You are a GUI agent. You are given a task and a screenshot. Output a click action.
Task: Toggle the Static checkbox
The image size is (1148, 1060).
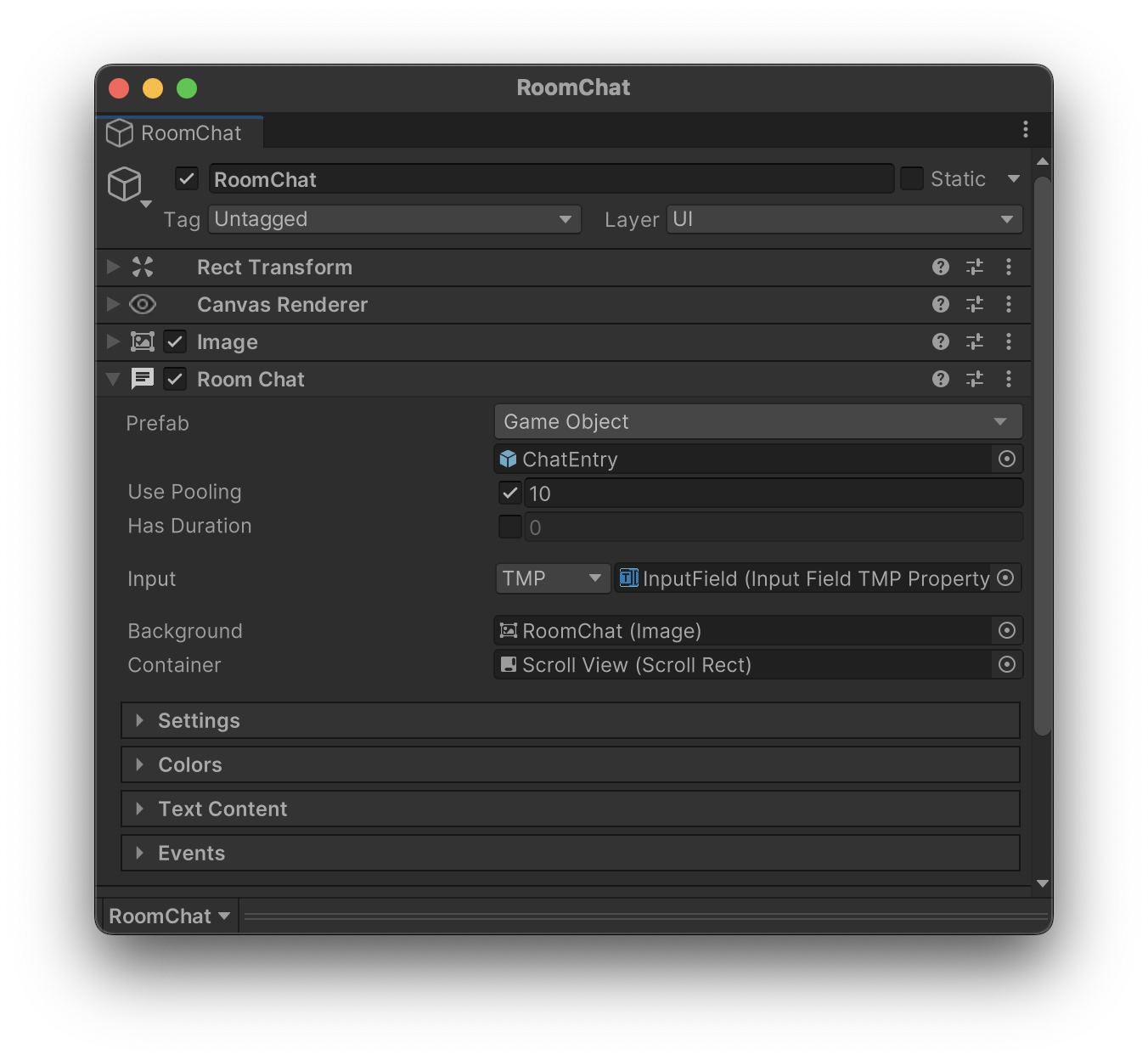(911, 179)
